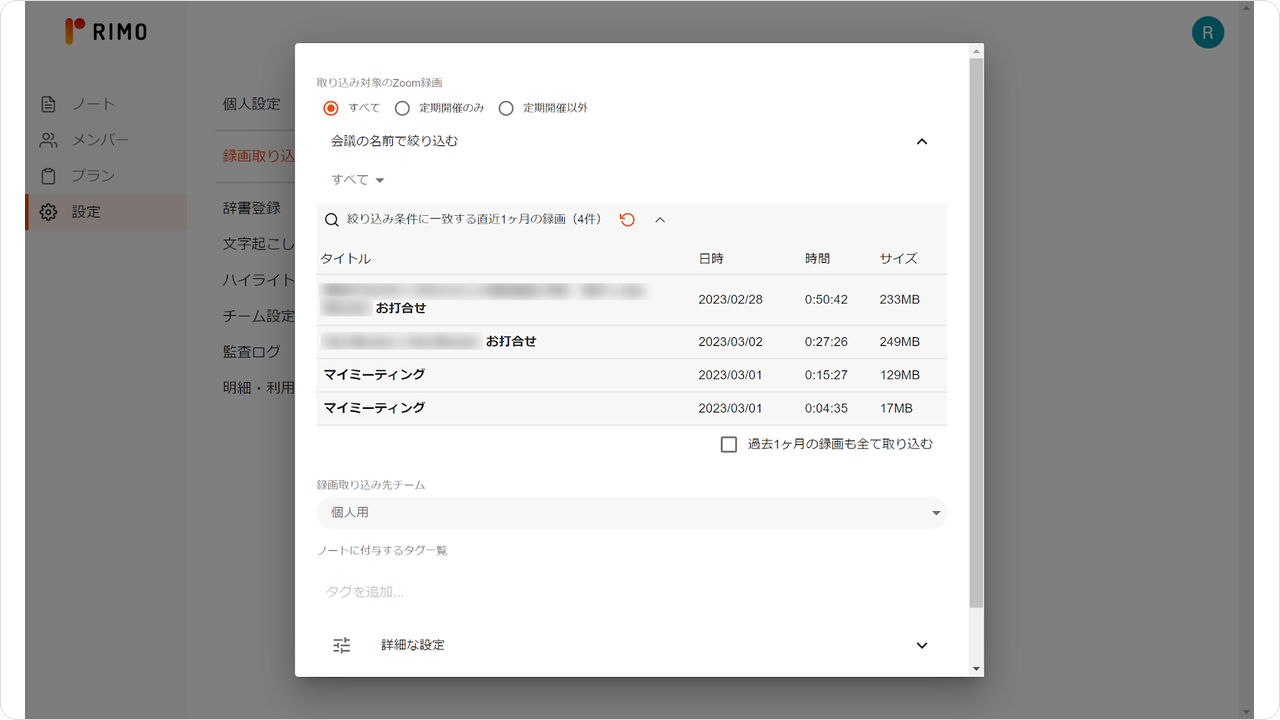Collapse the recent recordings list chevron
Image resolution: width=1280 pixels, height=720 pixels.
pyautogui.click(x=660, y=220)
